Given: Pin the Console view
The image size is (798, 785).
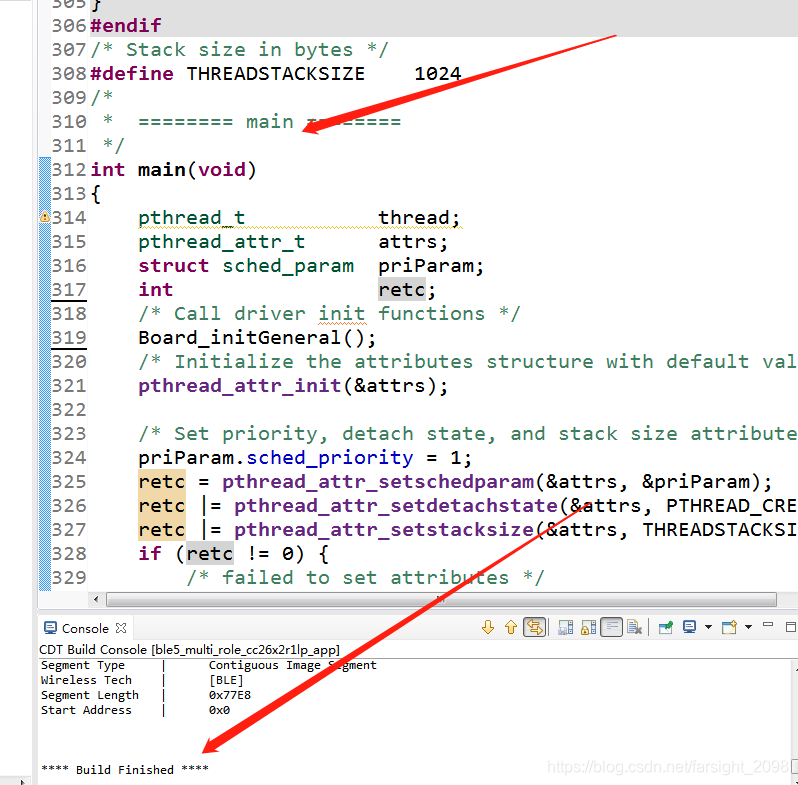Looking at the screenshot, I should [666, 627].
